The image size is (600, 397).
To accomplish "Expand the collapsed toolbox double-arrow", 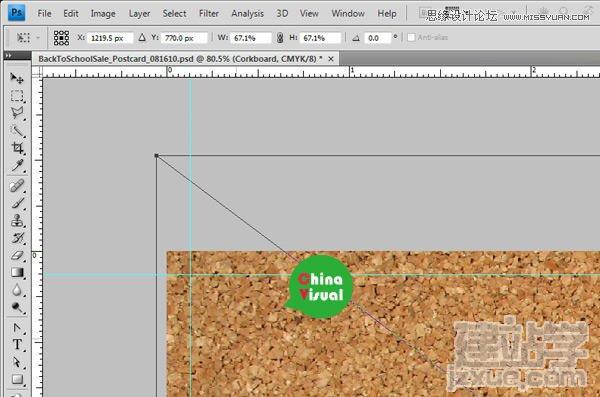I will 8,56.
